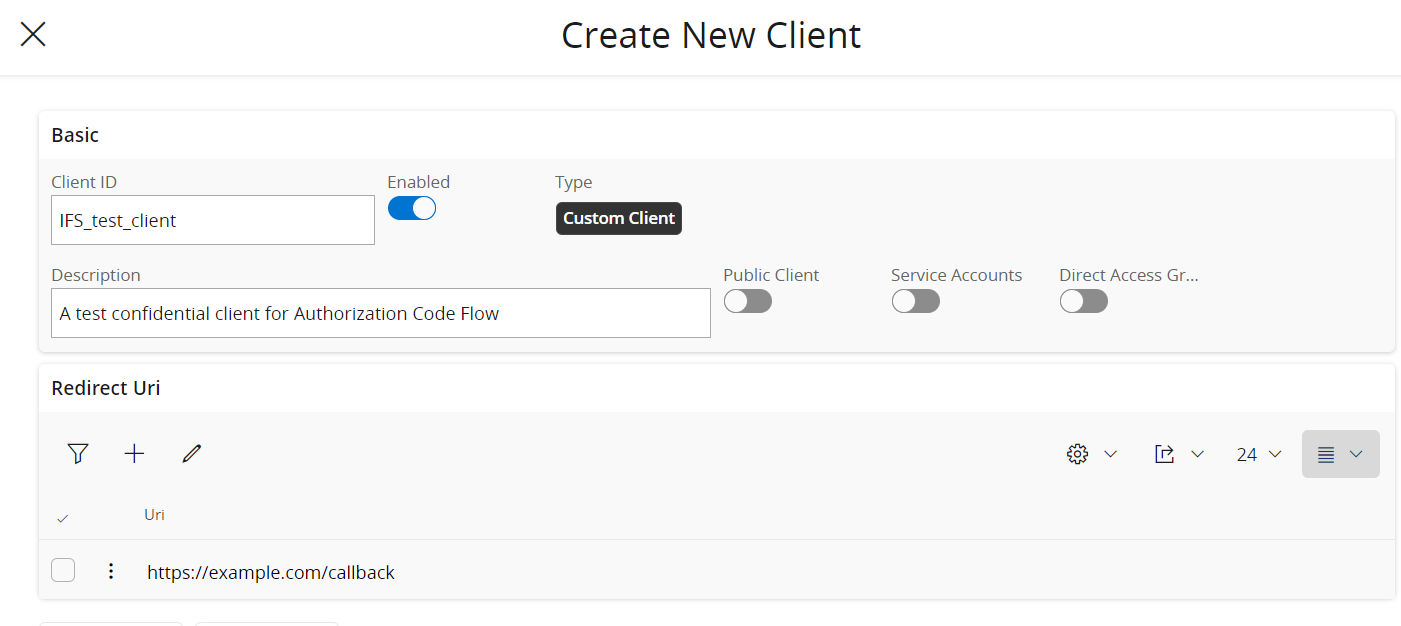Add a new redirect URI with the plus icon
This screenshot has height=626, width=1401.
pyautogui.click(x=134, y=453)
